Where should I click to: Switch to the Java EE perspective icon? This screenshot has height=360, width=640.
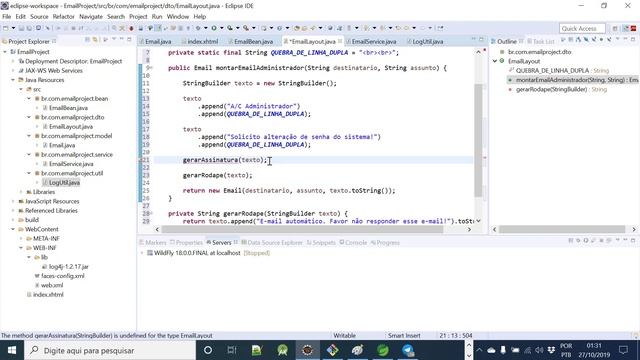coord(626,28)
